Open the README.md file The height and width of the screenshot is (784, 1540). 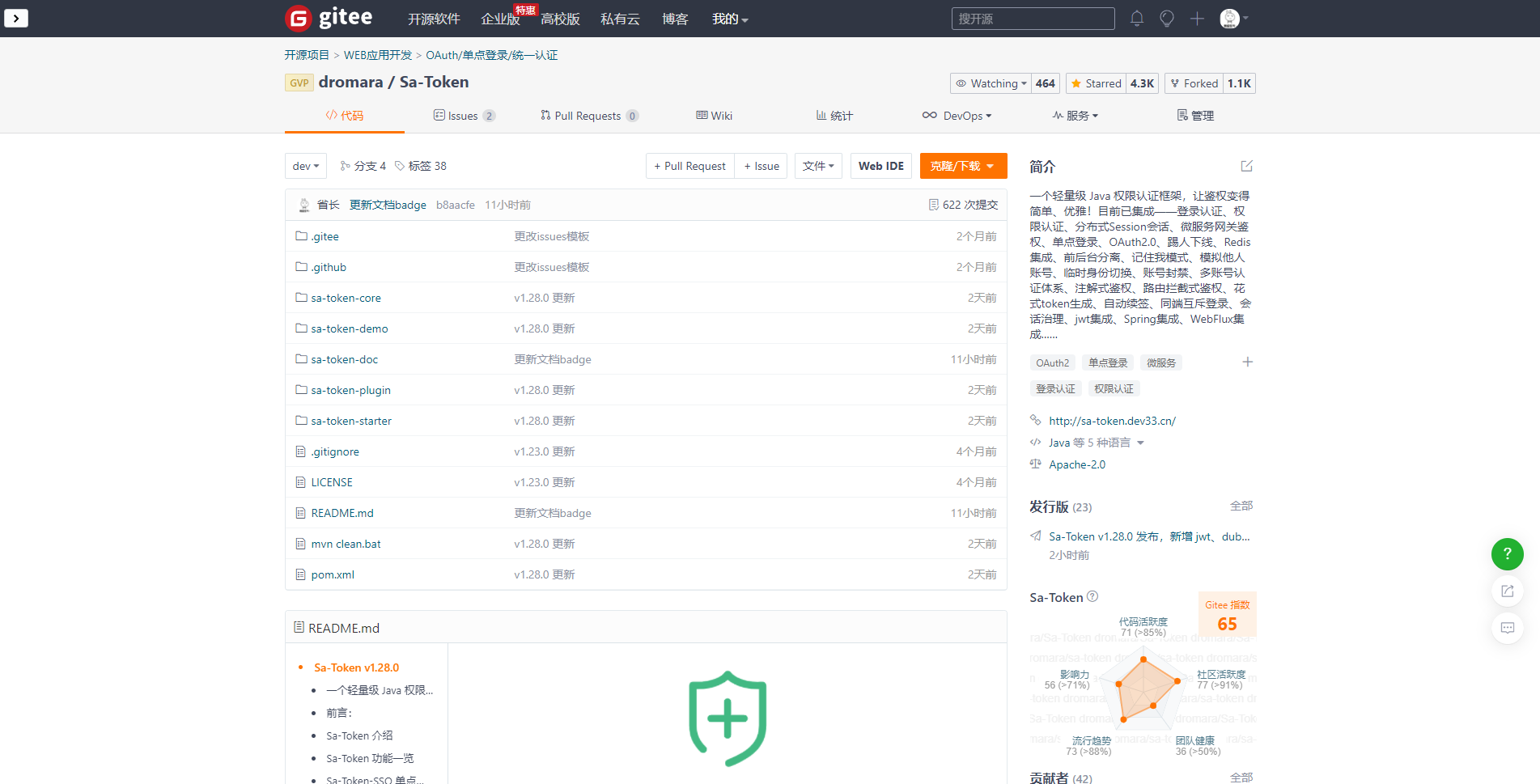[342, 513]
